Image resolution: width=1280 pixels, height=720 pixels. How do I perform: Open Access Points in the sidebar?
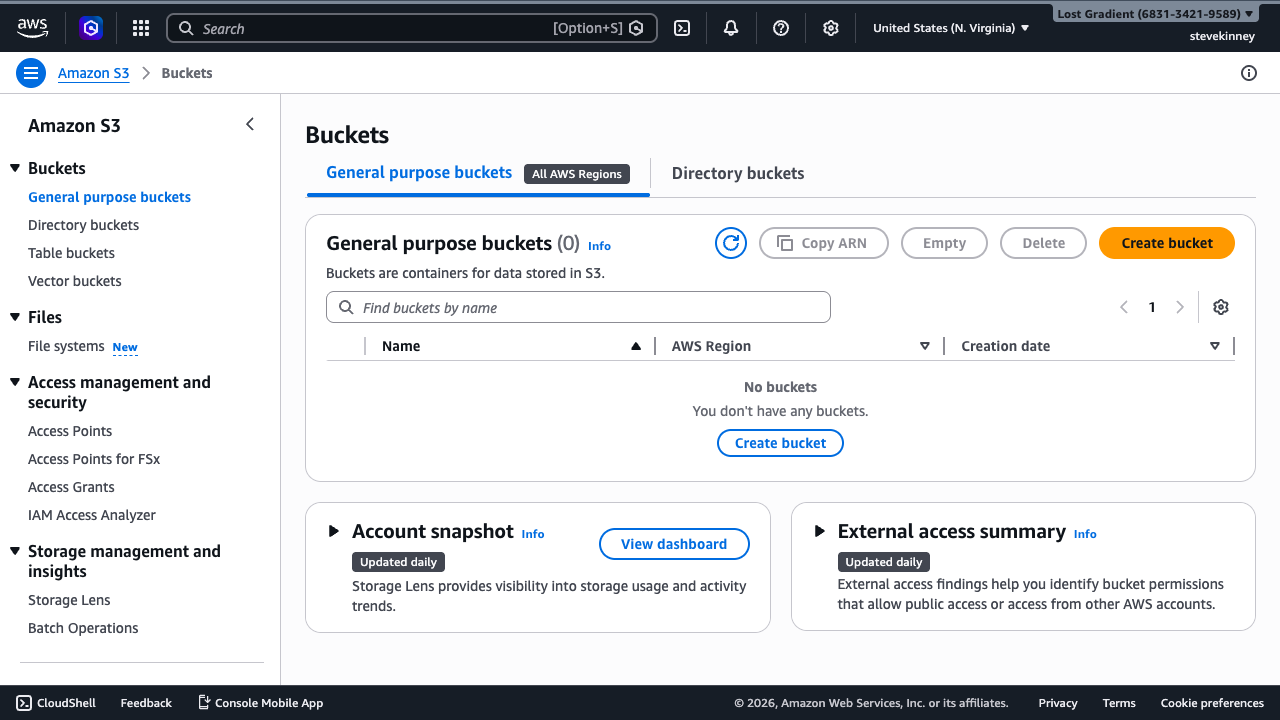coord(70,431)
